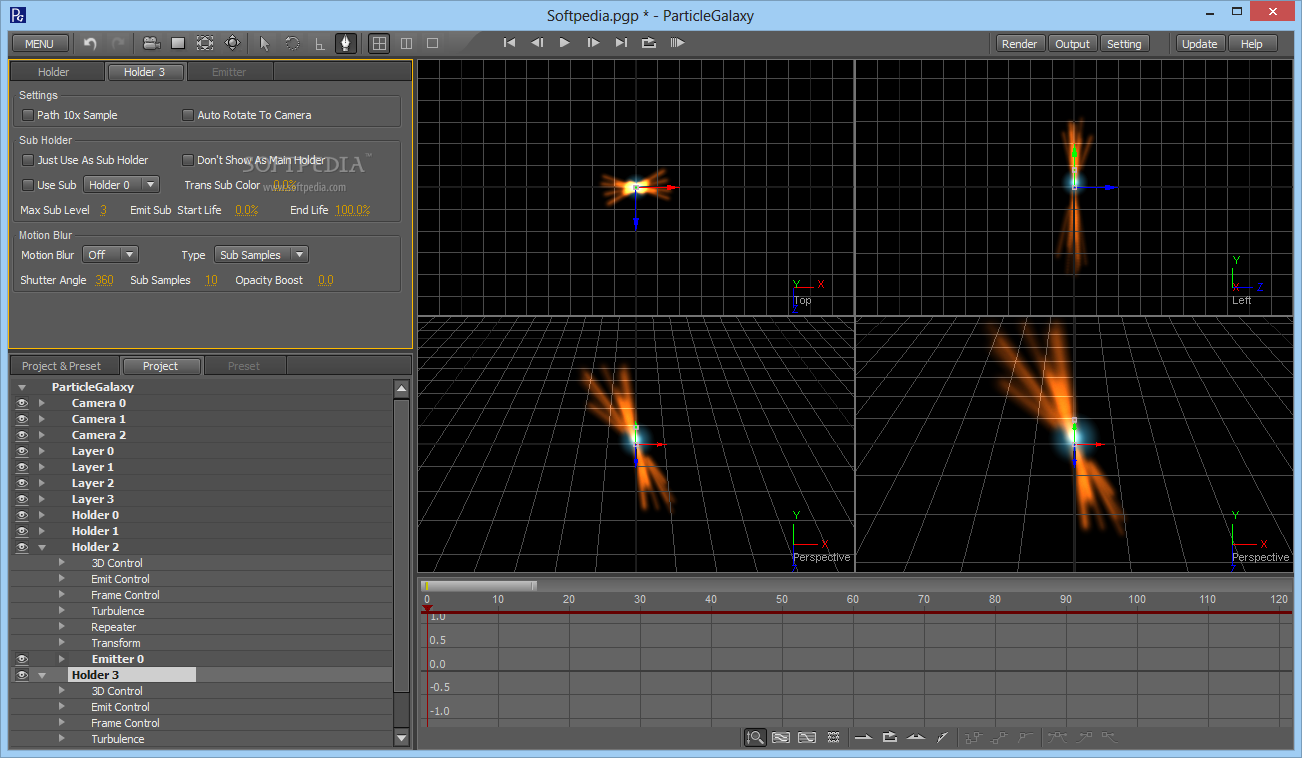Select the camera tool icon

[151, 43]
